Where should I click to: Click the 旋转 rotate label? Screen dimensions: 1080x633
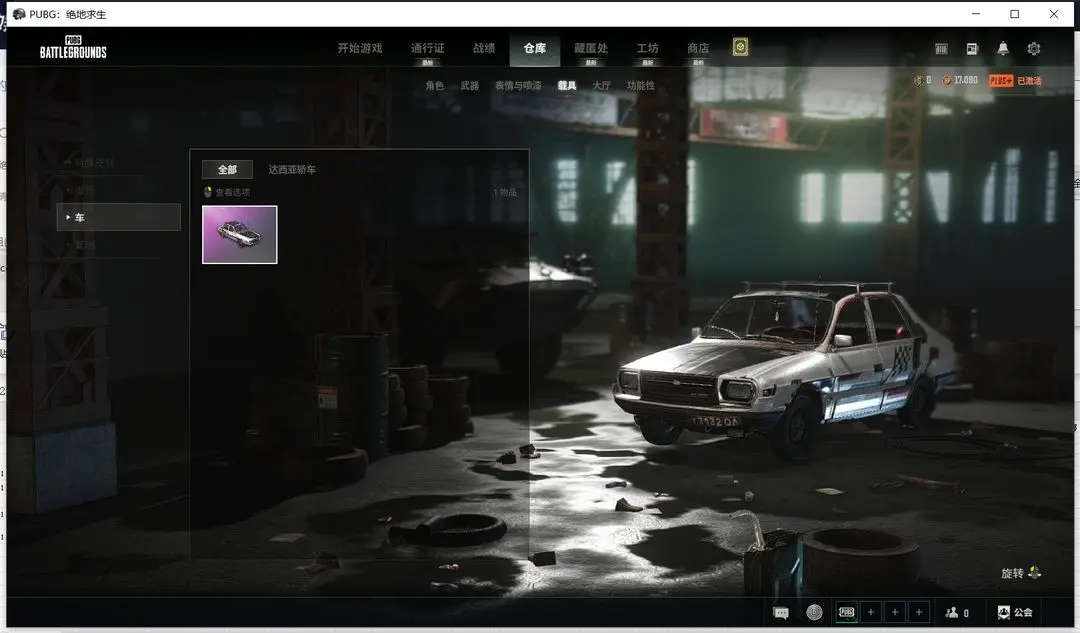point(1012,573)
